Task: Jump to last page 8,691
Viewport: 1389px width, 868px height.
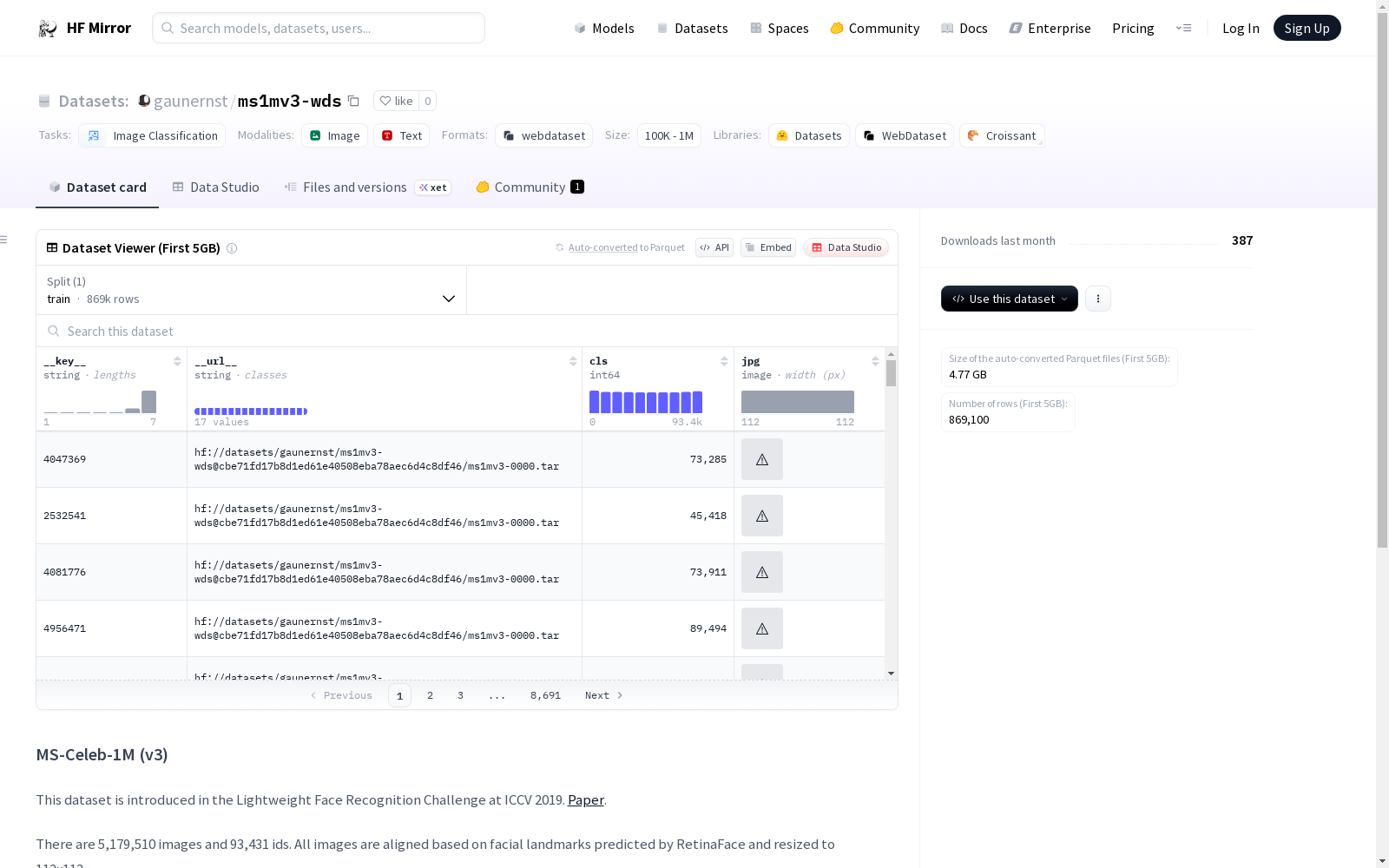Action: click(x=545, y=695)
